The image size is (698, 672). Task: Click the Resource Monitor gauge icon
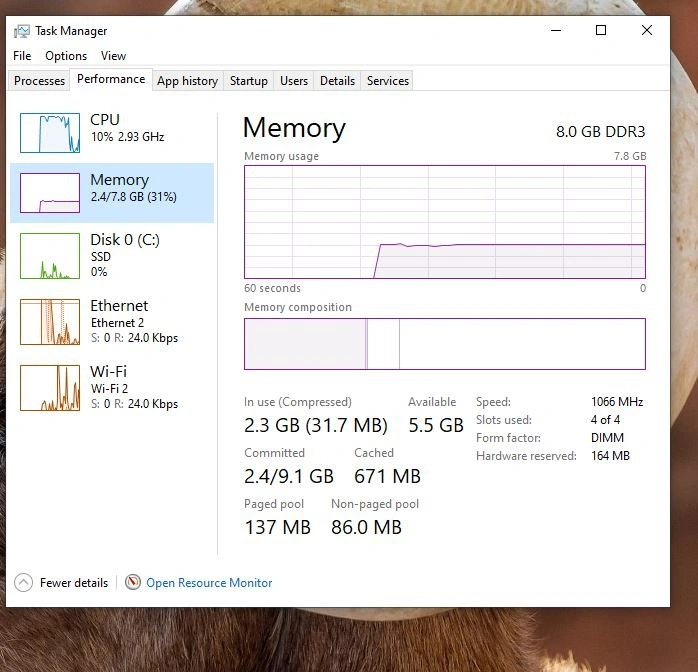133,583
